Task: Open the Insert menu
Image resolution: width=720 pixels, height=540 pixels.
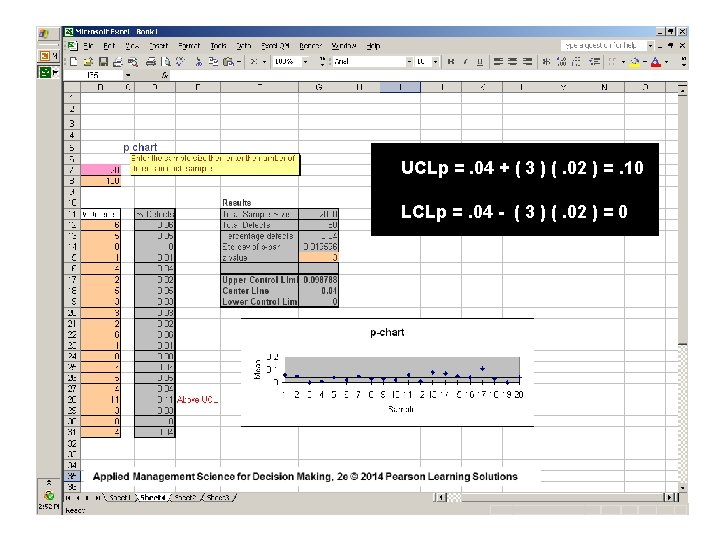Action: coord(159,45)
